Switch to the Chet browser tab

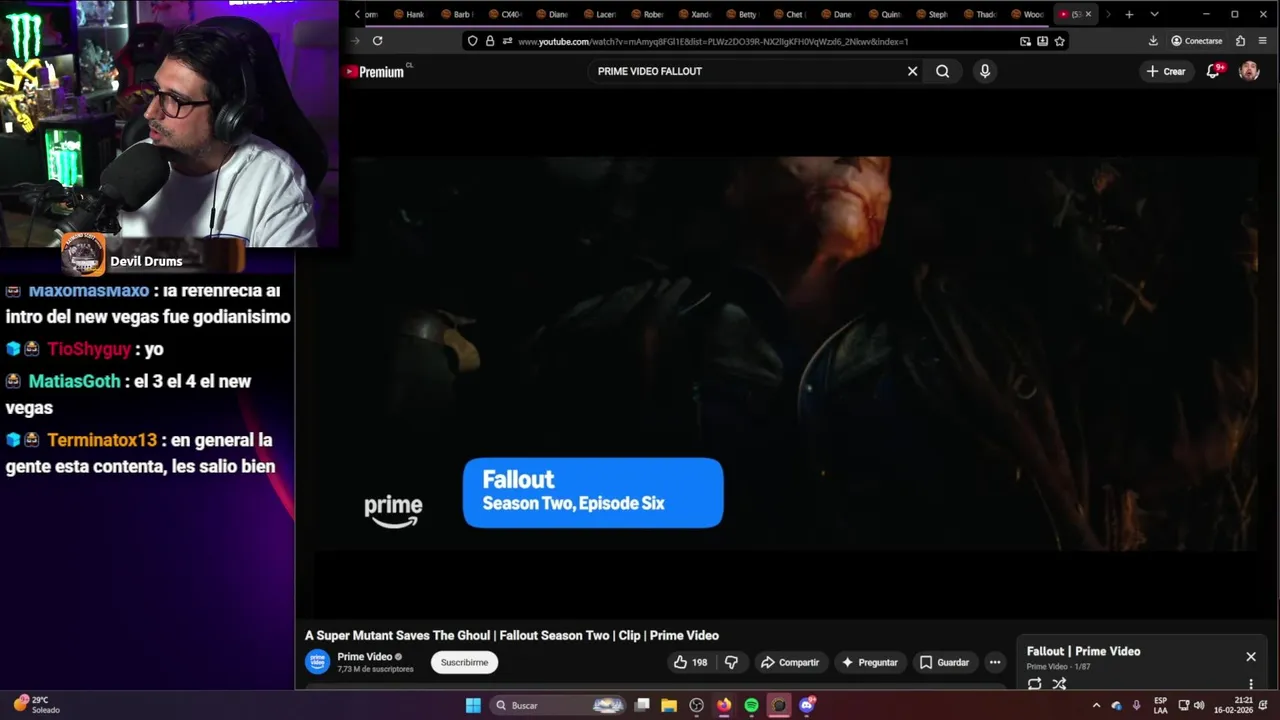click(788, 14)
